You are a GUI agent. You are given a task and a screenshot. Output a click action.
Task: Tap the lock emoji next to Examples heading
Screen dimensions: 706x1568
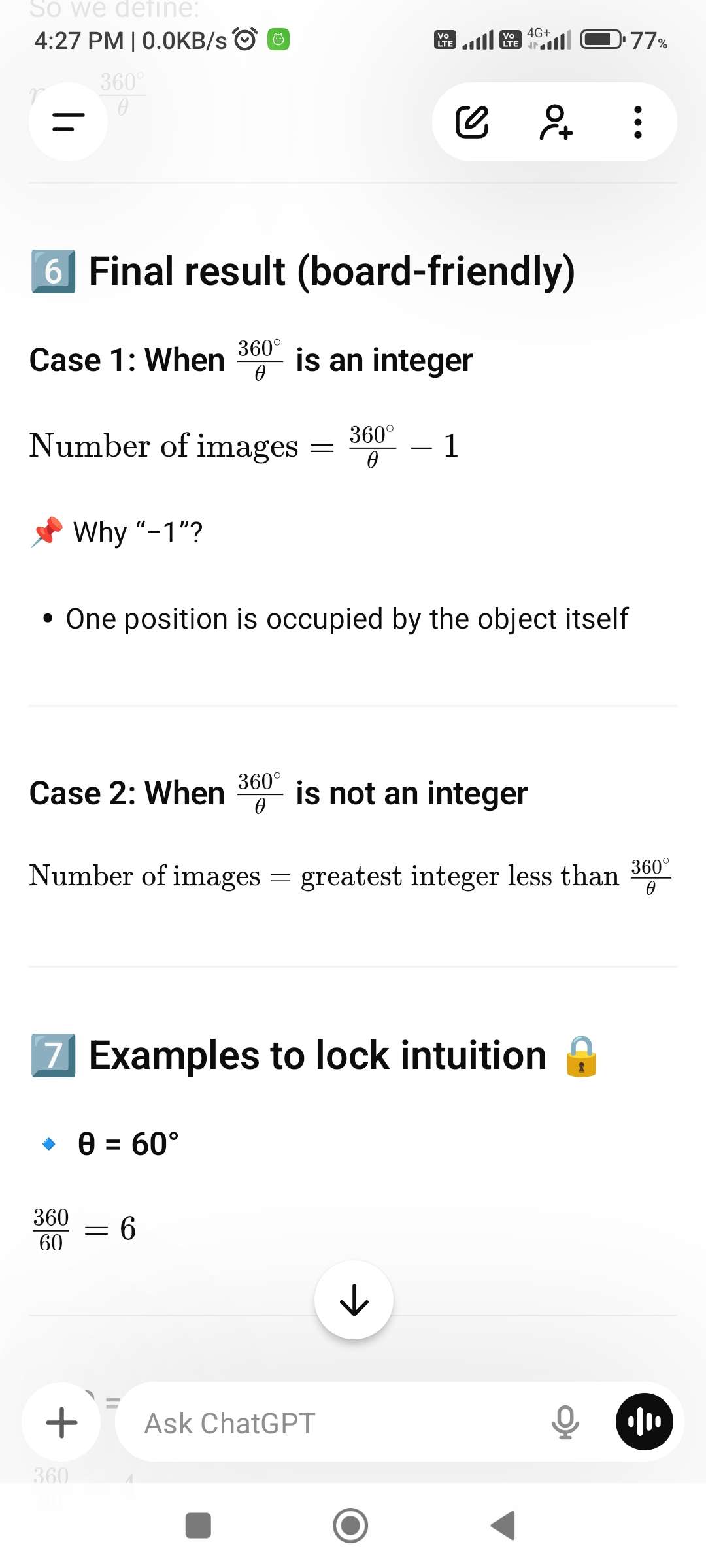pos(580,1055)
